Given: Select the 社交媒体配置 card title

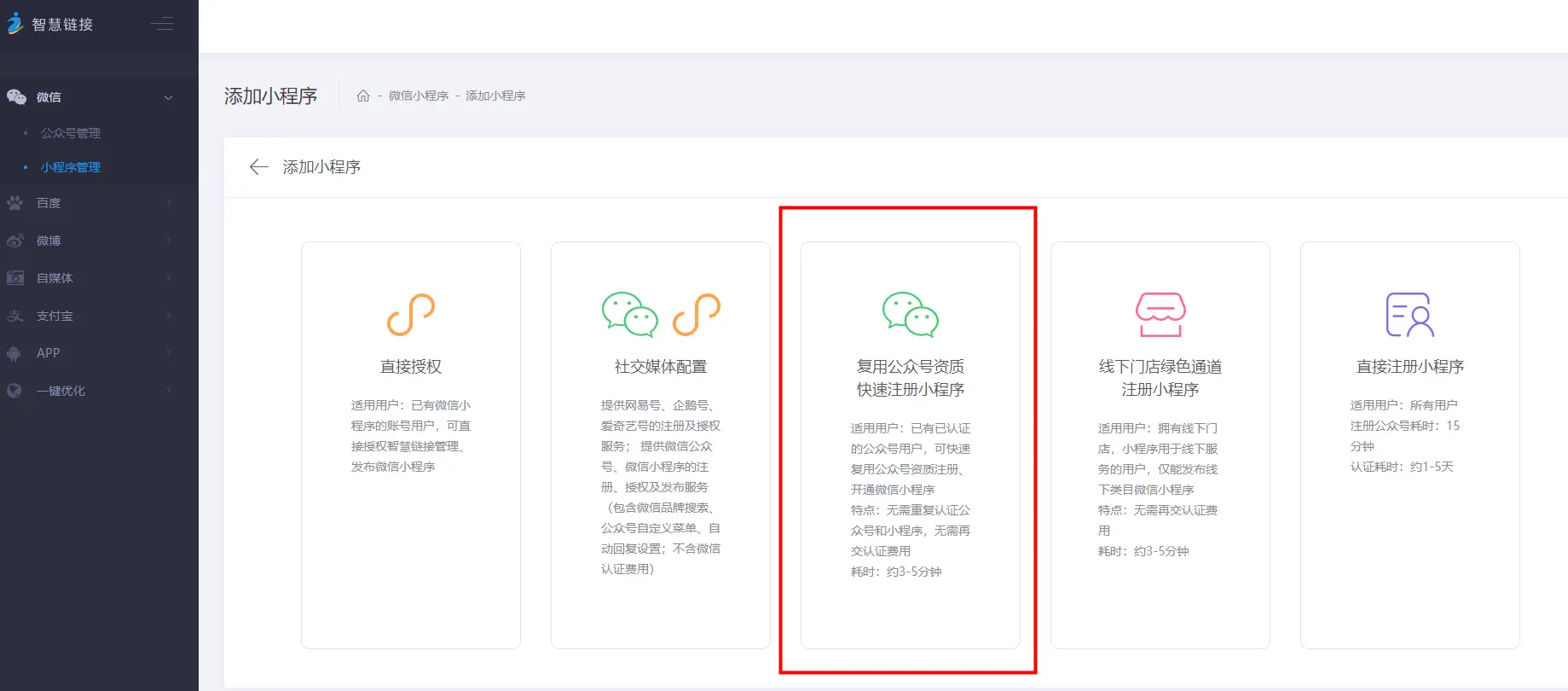Looking at the screenshot, I should tap(661, 367).
